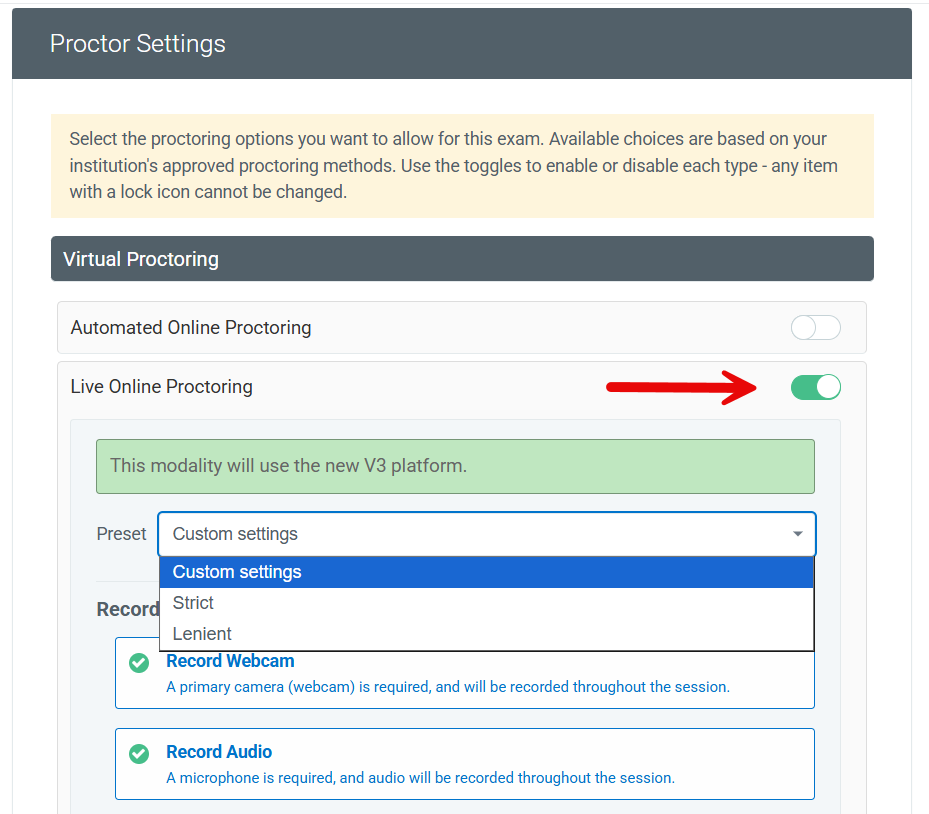This screenshot has width=929, height=814.
Task: Click the Record Audio title
Action: point(219,752)
